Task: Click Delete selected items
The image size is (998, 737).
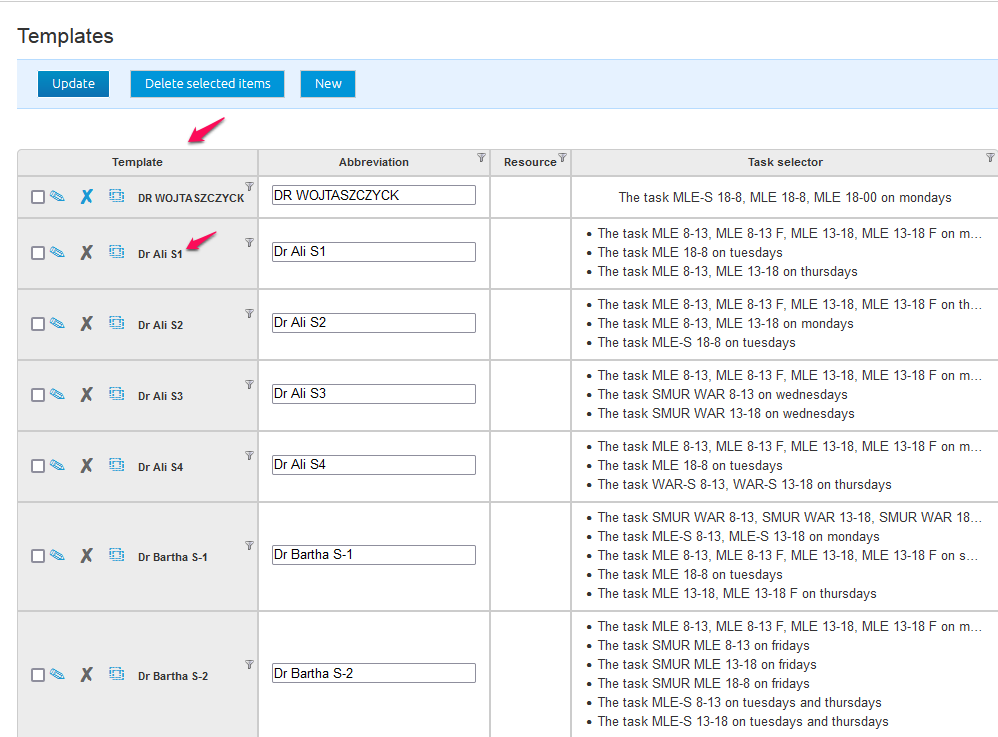Action: point(207,84)
